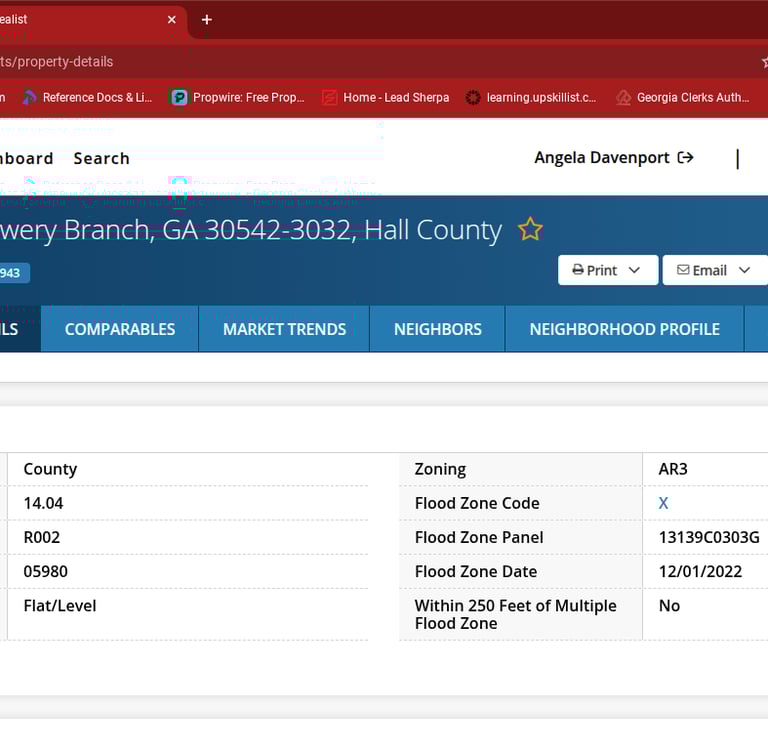Click the Lead Sherpa bookmark favicon
Viewport: 768px width, 750px height.
pos(329,97)
